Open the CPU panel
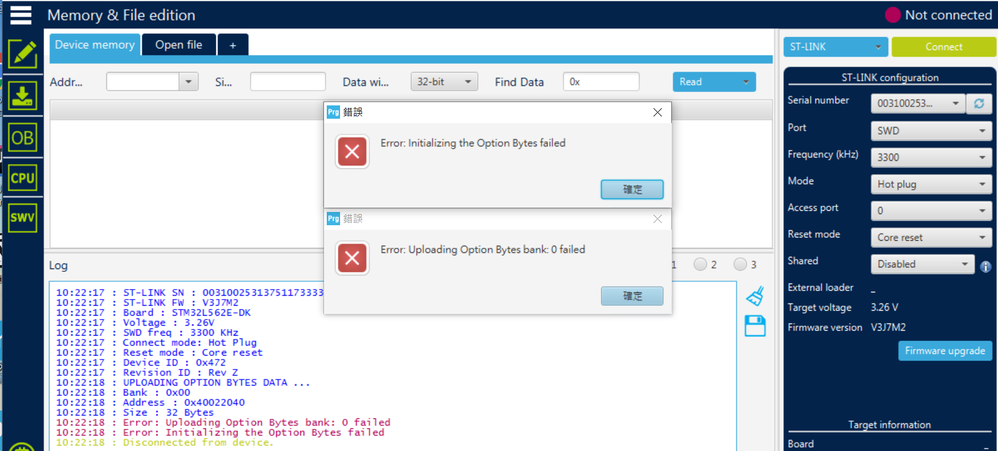This screenshot has width=998, height=451. (x=22, y=179)
